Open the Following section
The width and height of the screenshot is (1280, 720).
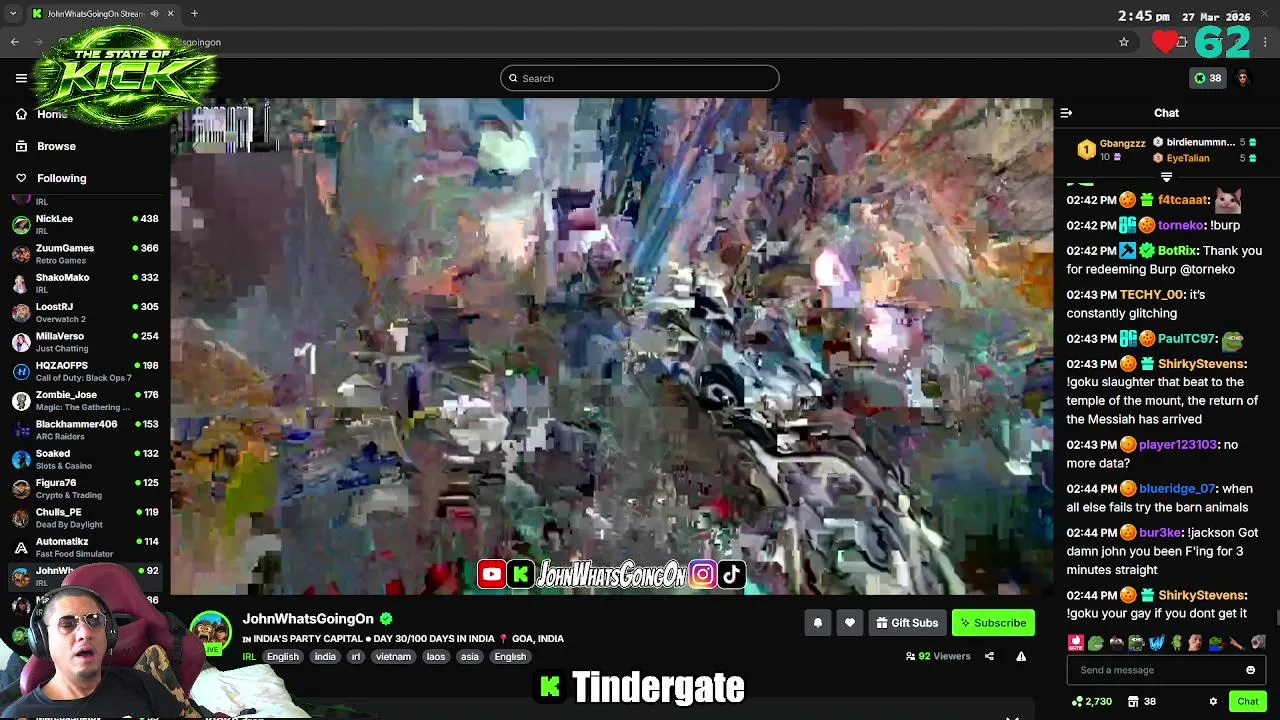(x=61, y=178)
